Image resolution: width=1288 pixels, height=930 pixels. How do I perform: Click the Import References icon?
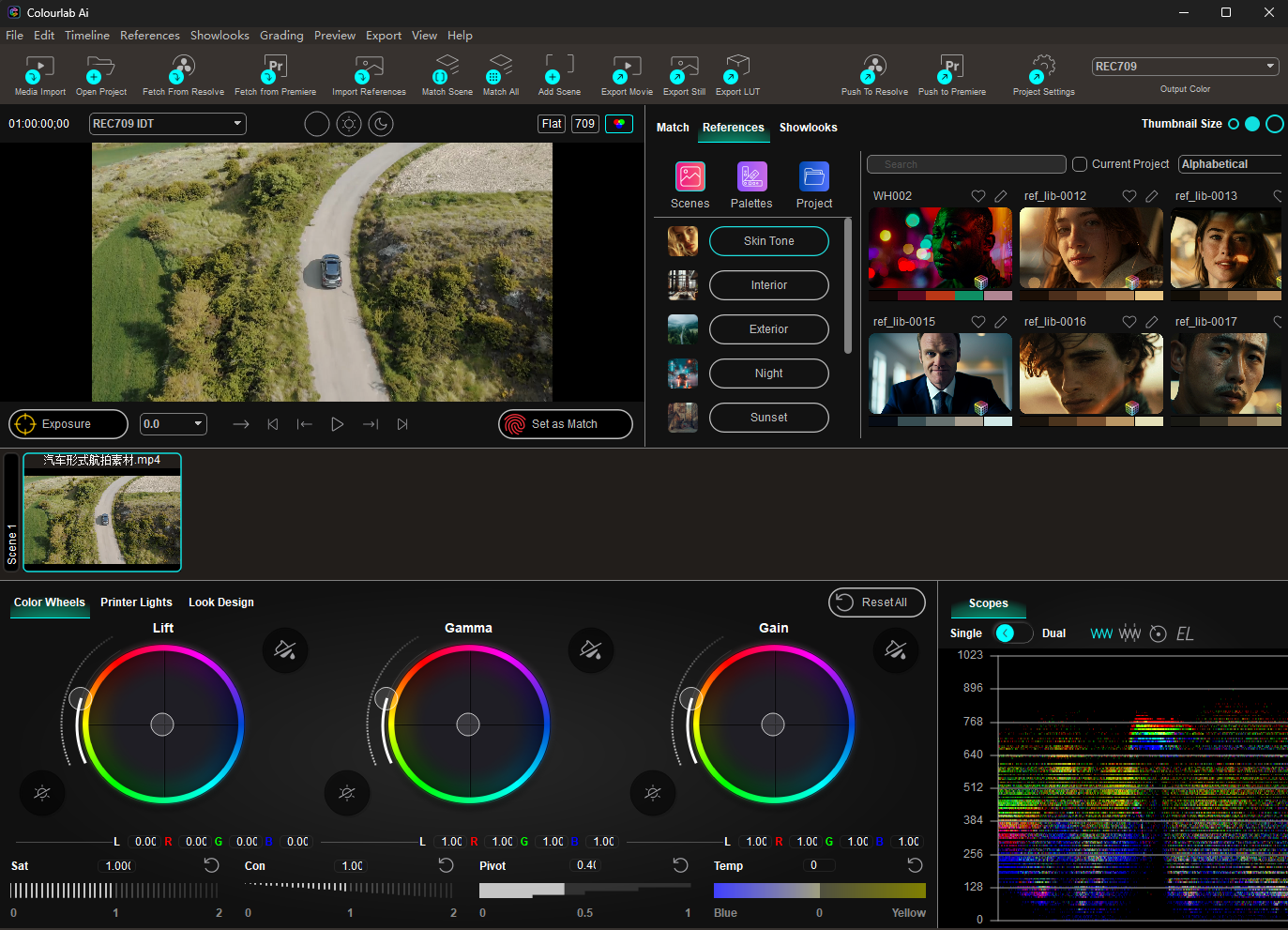pos(369,70)
